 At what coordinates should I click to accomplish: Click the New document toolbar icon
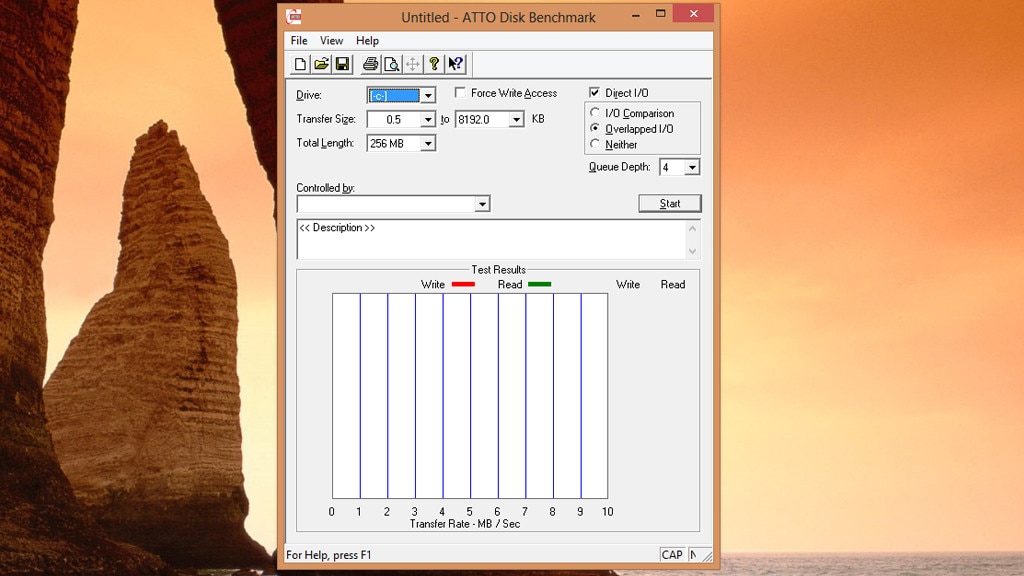tap(300, 64)
